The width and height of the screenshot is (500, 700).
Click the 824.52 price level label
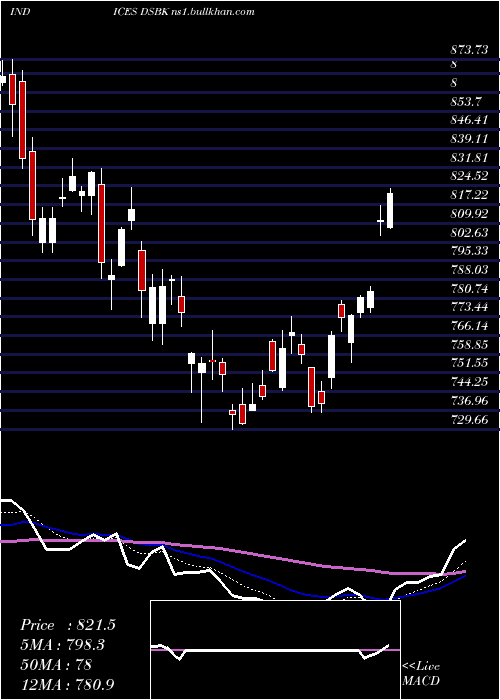click(469, 176)
